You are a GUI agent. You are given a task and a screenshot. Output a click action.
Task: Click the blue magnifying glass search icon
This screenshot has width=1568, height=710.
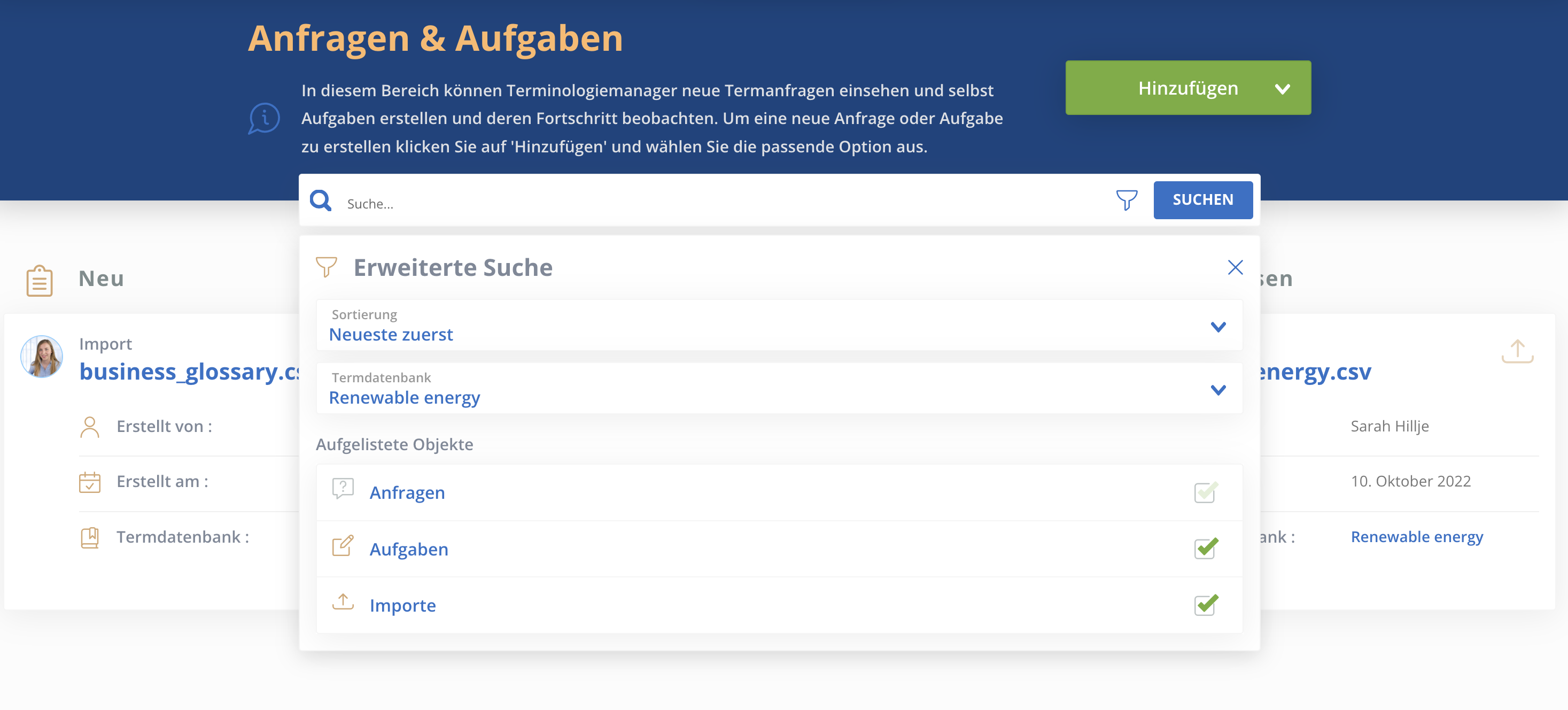[320, 200]
